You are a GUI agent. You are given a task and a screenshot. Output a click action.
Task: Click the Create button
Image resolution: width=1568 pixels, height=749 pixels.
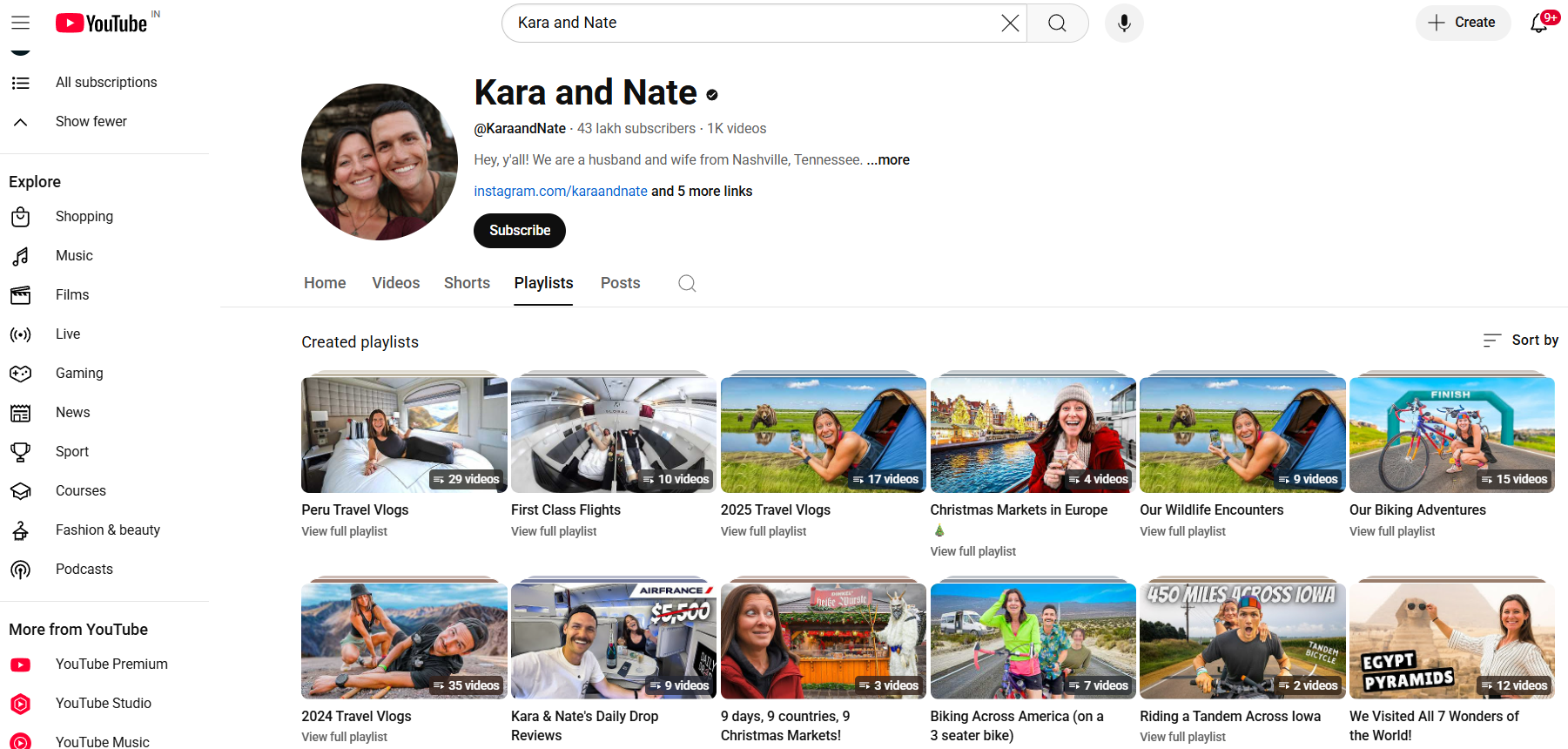[x=1463, y=23]
